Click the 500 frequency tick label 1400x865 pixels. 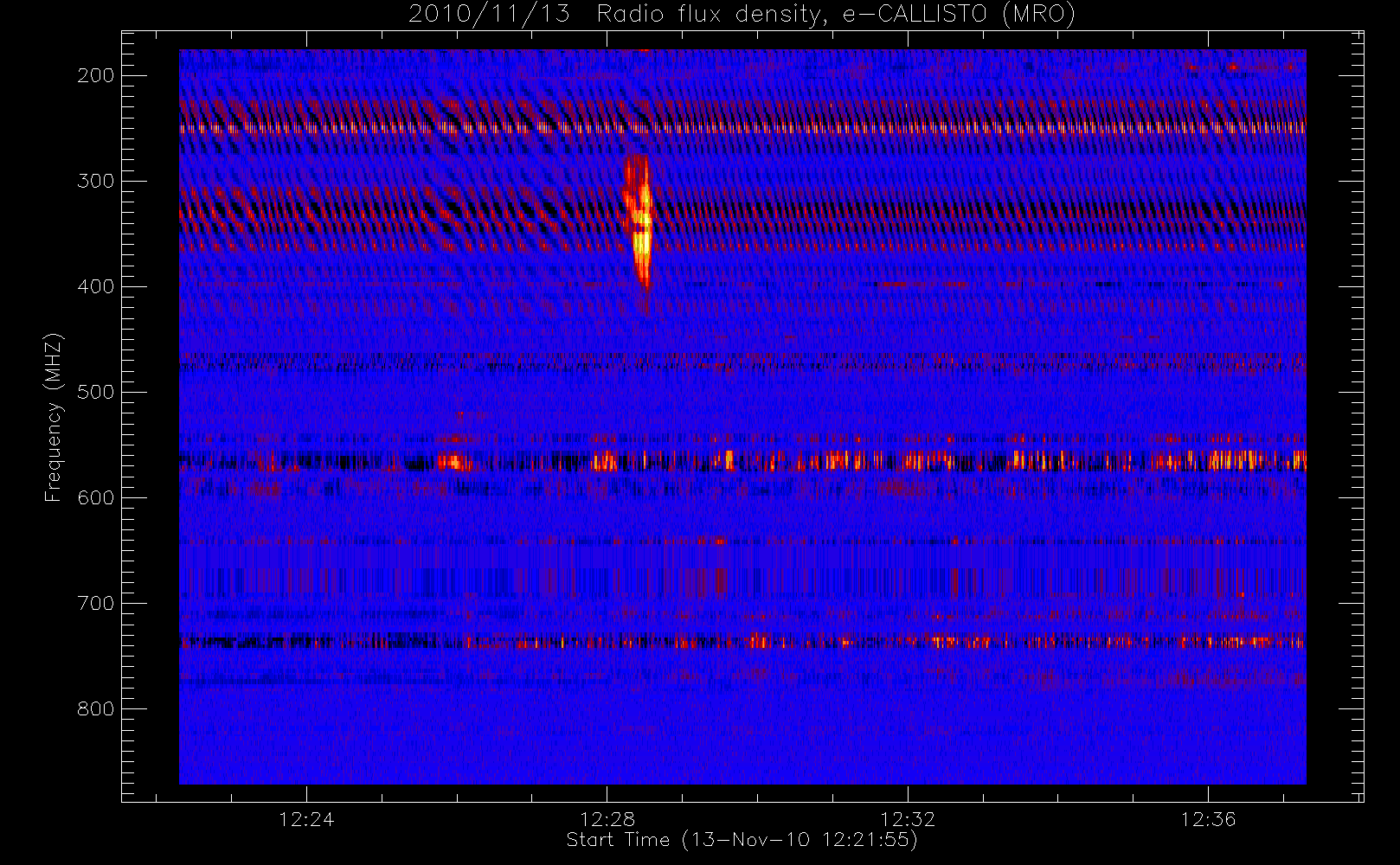[96, 392]
